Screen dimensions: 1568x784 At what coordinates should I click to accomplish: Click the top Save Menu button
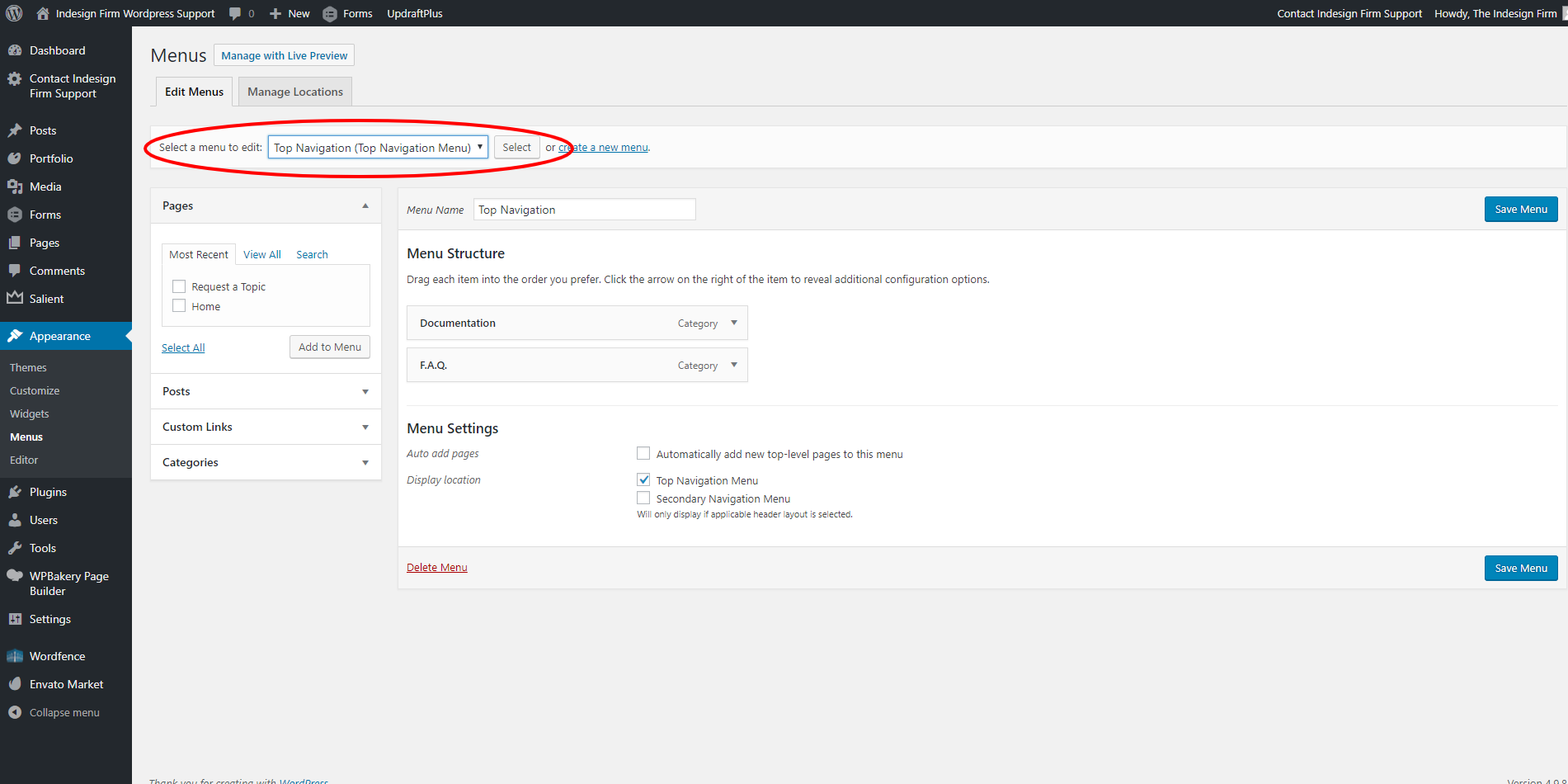[1520, 209]
